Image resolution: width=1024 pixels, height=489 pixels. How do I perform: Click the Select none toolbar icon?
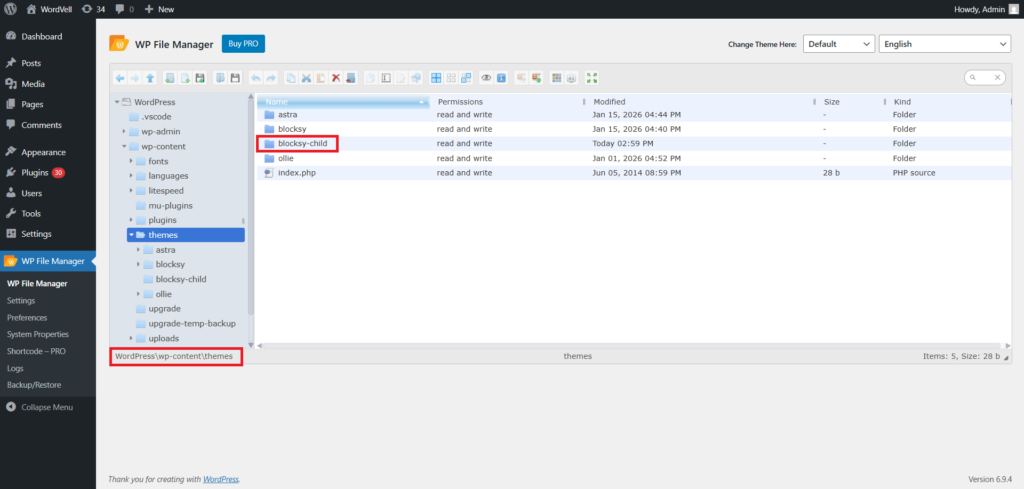tap(451, 78)
